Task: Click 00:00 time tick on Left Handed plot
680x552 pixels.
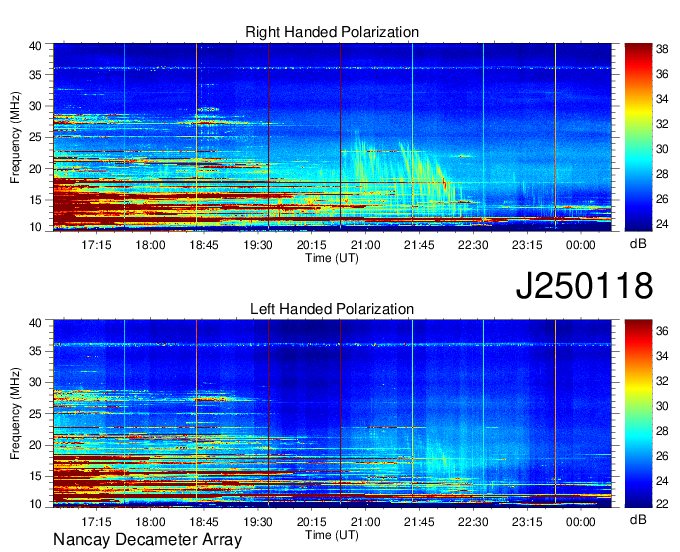Action: [581, 522]
